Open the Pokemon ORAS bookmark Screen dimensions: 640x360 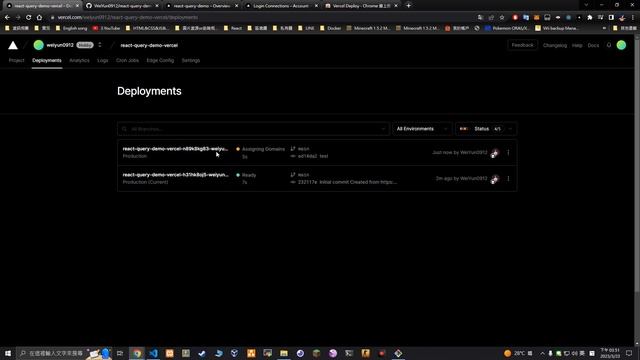coord(507,28)
